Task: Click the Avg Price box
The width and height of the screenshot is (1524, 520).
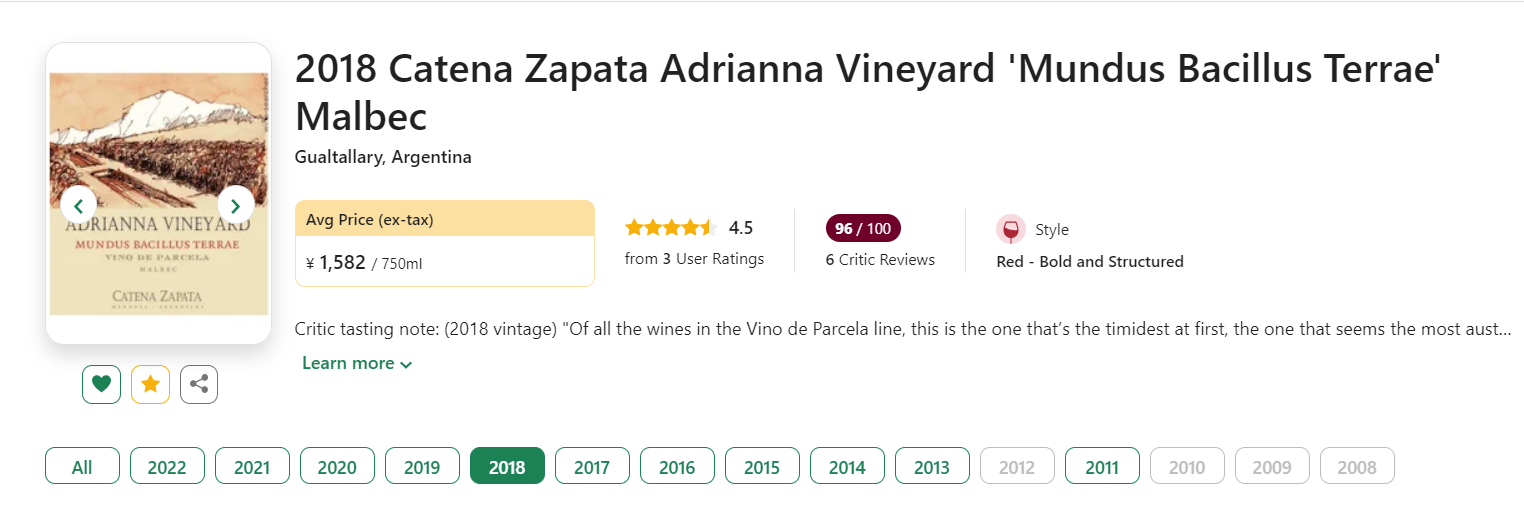Action: click(x=445, y=243)
